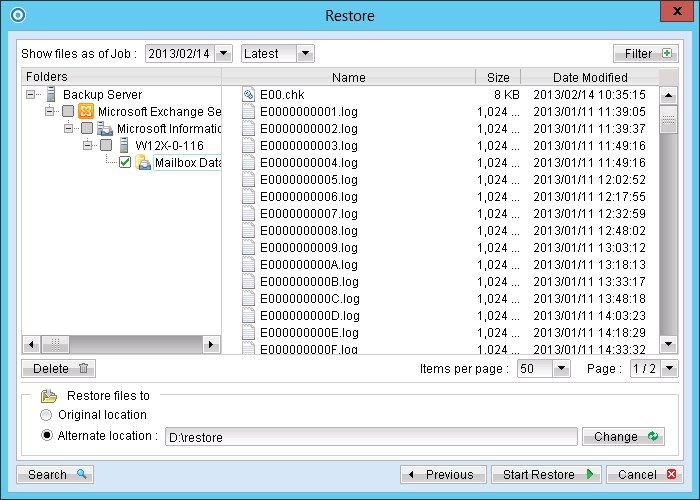Sort files by Date Modified column header

tap(590, 77)
